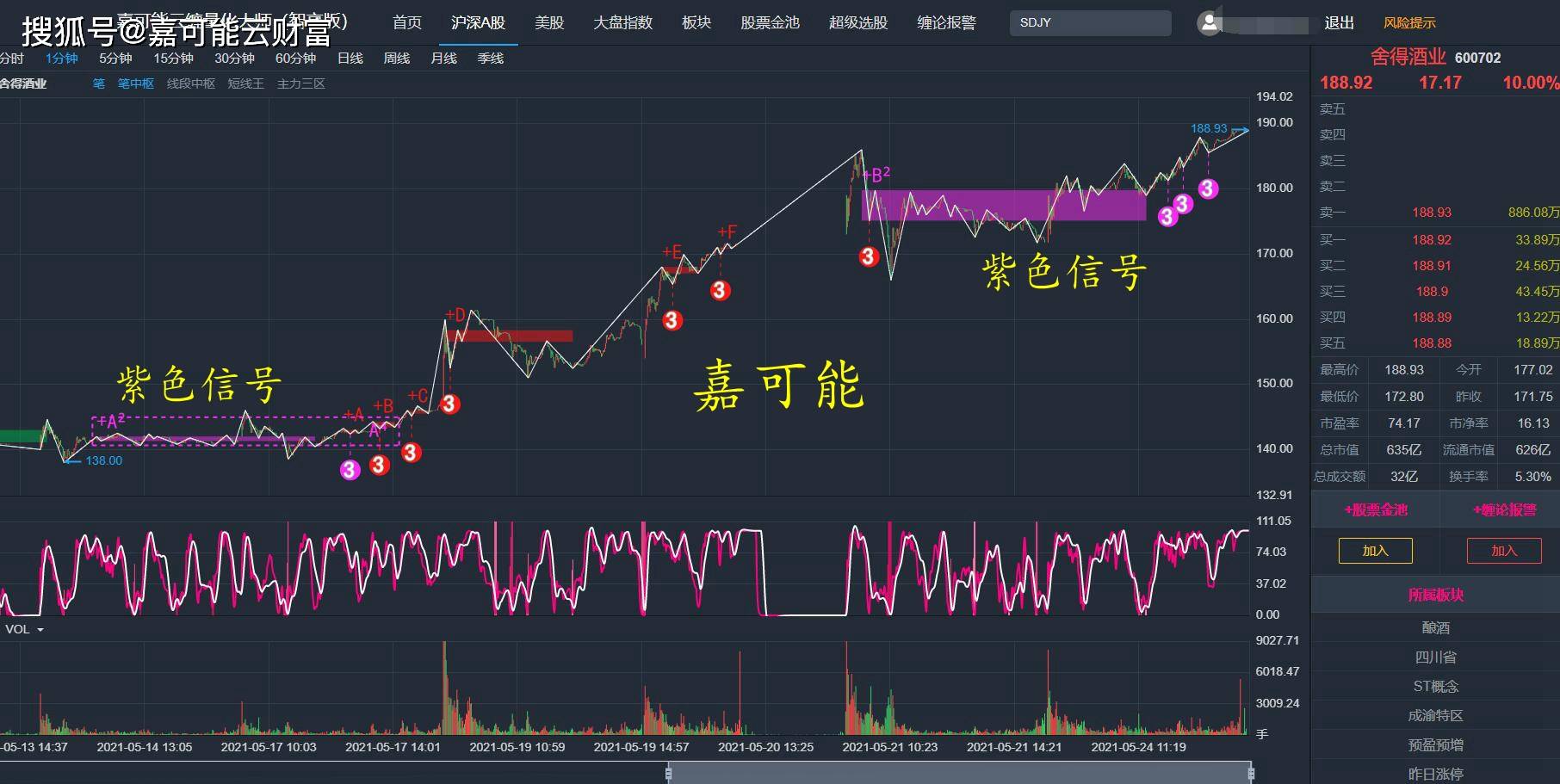The width and height of the screenshot is (1560, 784).
Task: Open the 风险提示 link
Action: pos(1409,23)
